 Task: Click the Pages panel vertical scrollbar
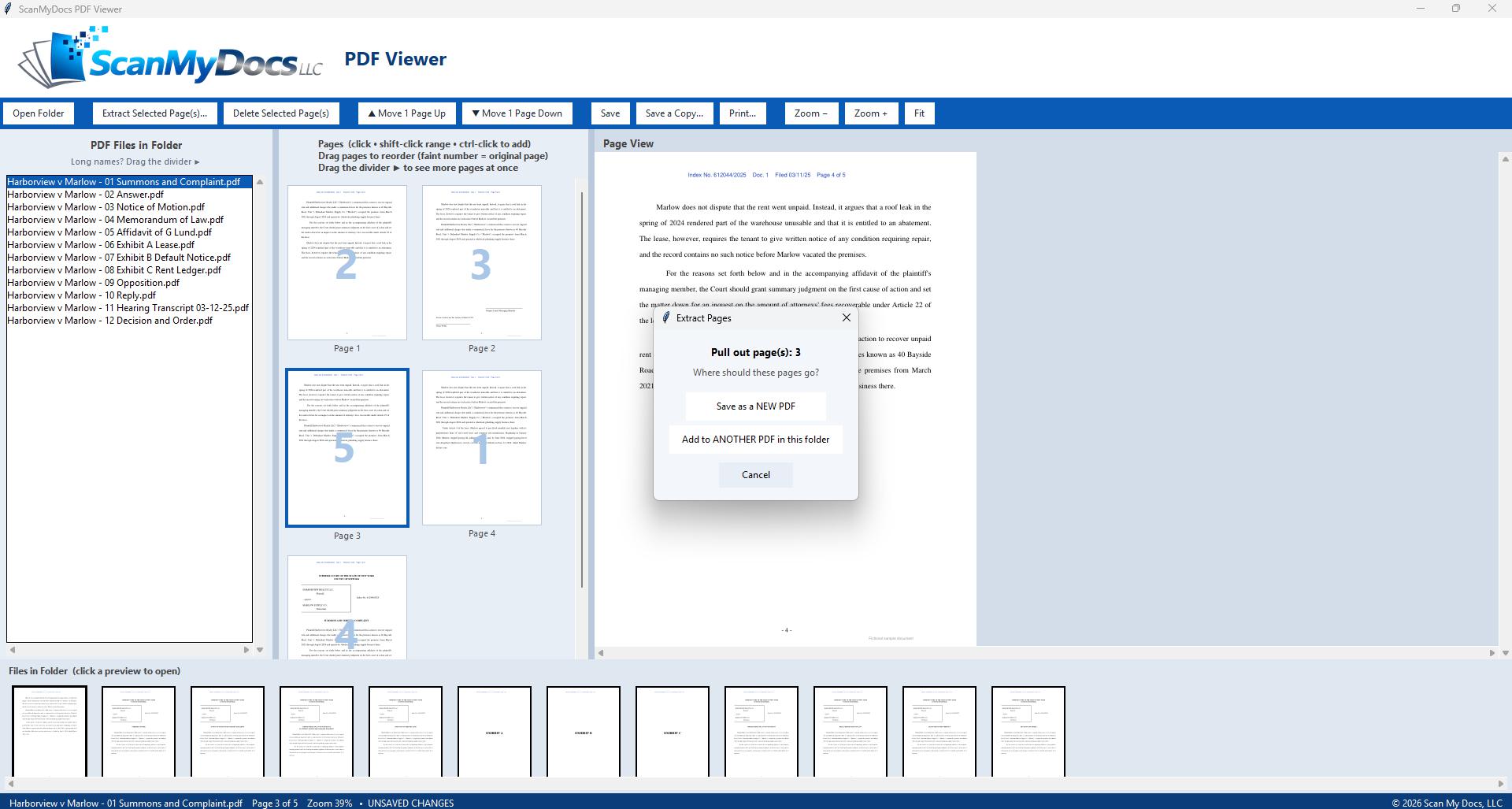click(582, 390)
